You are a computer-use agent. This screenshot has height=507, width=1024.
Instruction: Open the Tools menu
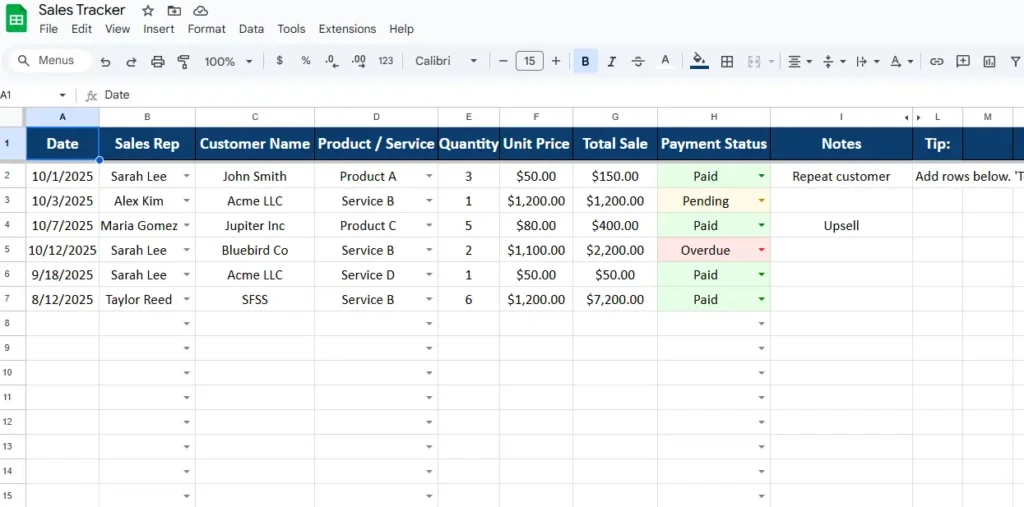(291, 29)
